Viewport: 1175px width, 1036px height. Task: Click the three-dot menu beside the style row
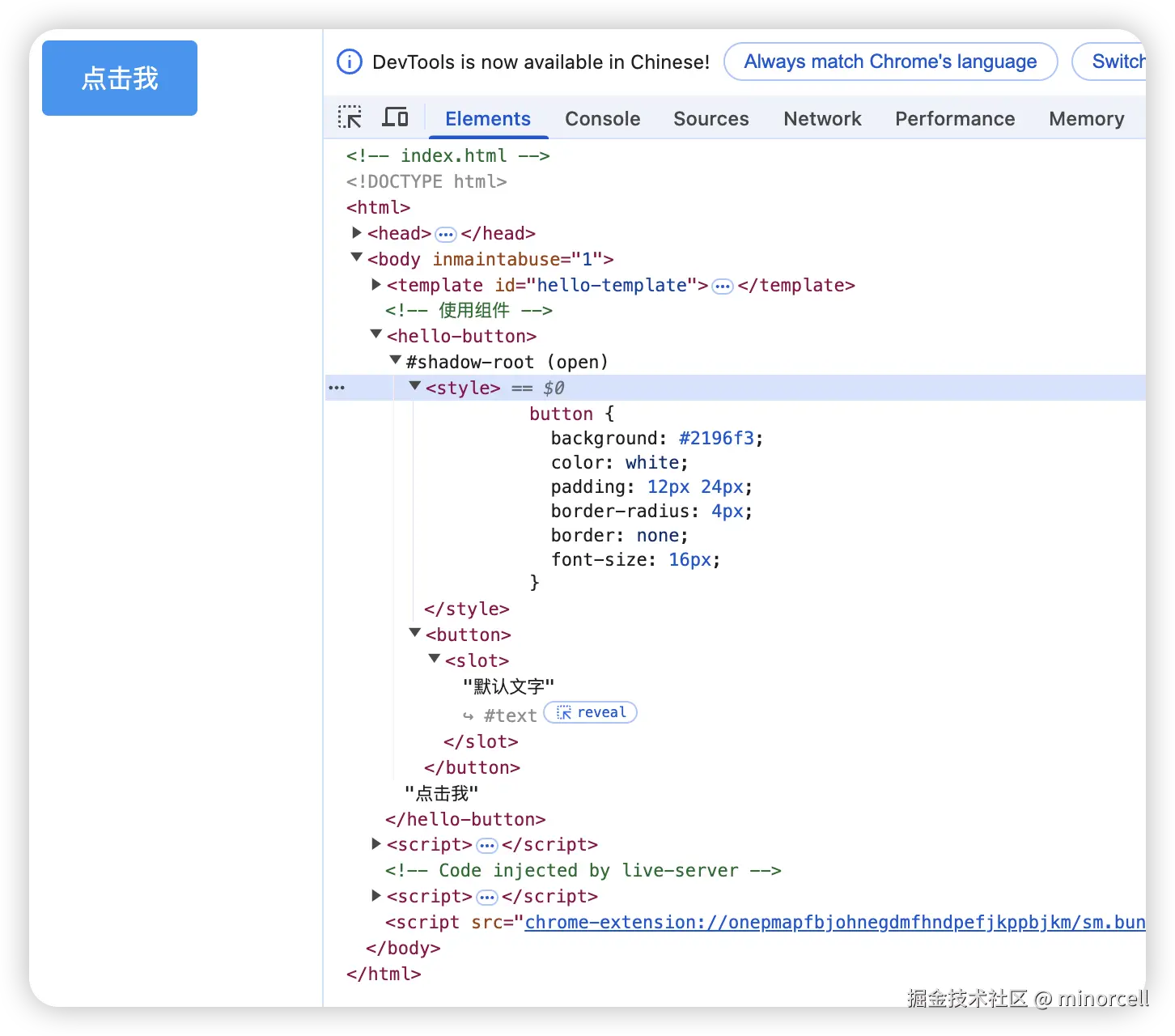point(337,388)
